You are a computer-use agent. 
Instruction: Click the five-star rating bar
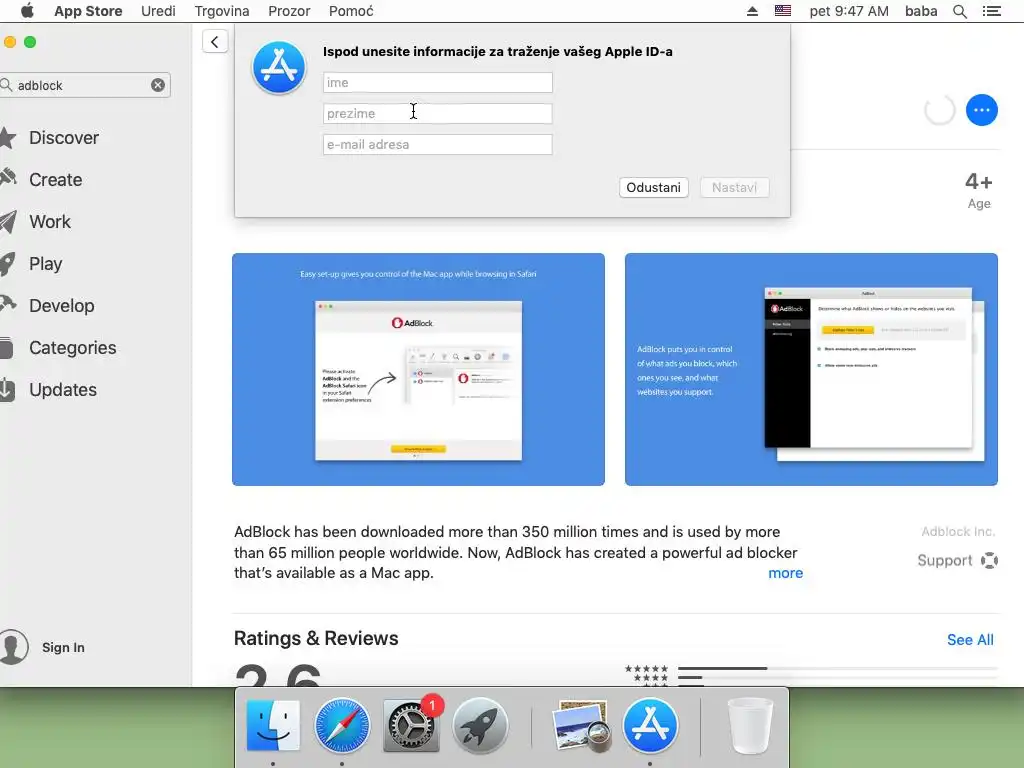[837, 669]
